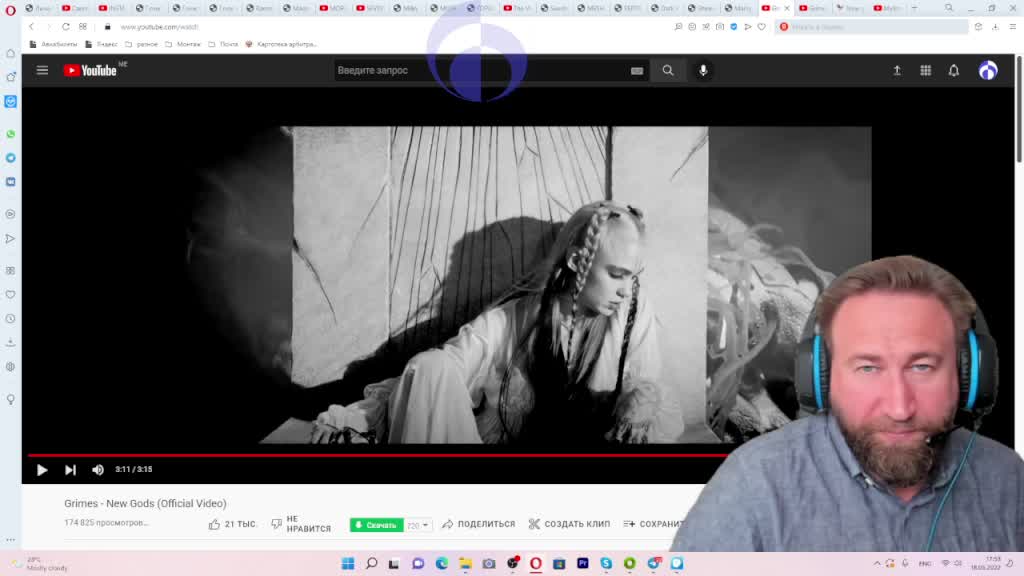The image size is (1024, 576).
Task: Open Opera My Flow send icon
Action: (x=748, y=27)
